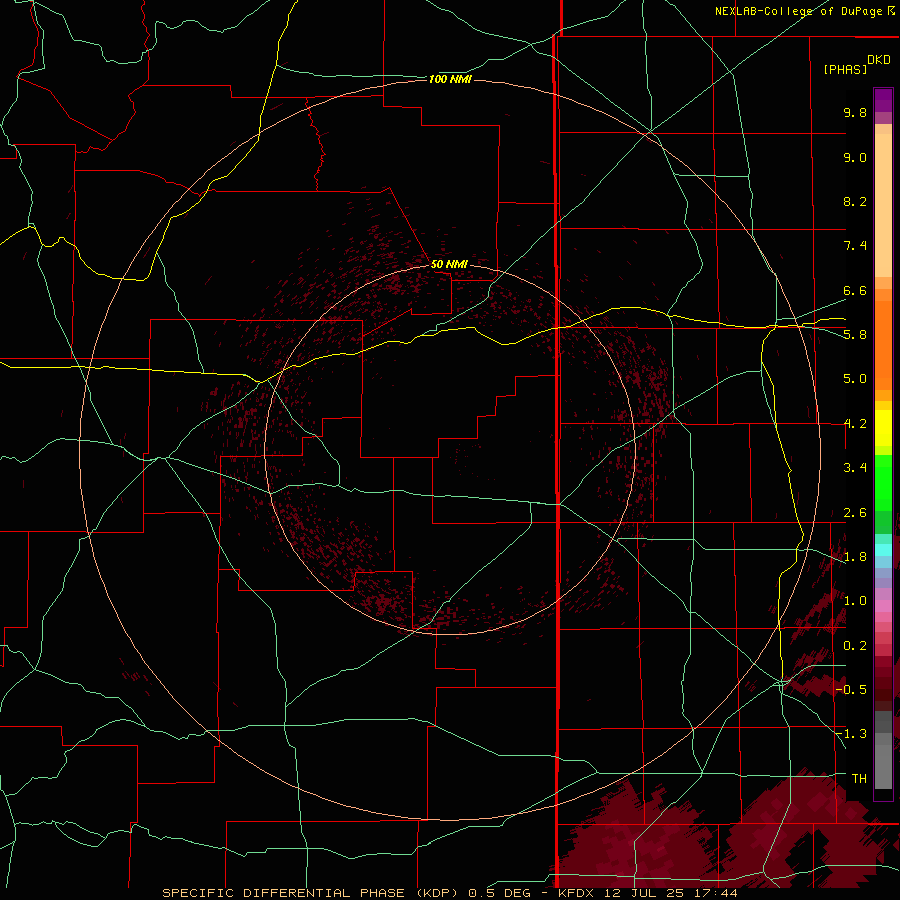Select the 2.6 value on the color scale
900x900 pixels.
coord(855,513)
